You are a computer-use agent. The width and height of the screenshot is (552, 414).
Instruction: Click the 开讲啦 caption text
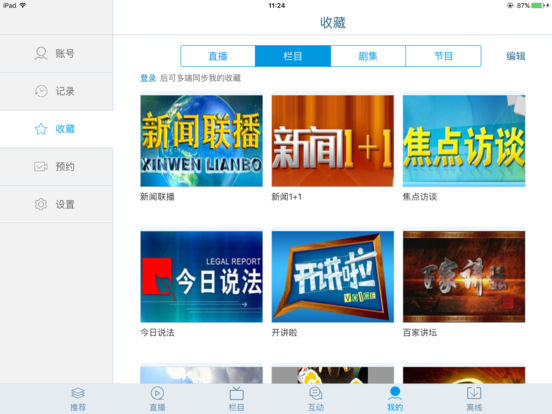284,332
